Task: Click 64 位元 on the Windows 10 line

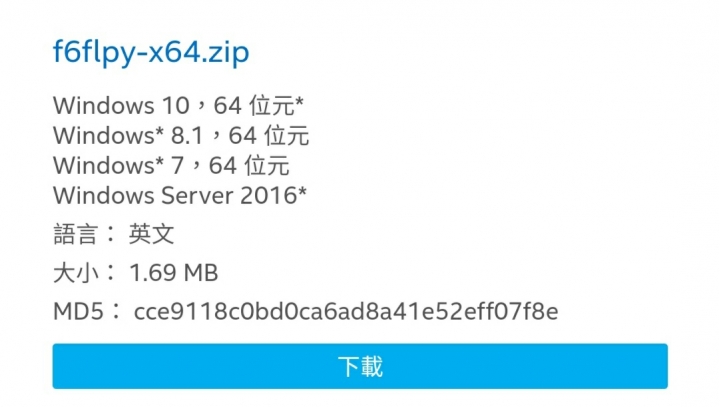Action: coord(258,106)
